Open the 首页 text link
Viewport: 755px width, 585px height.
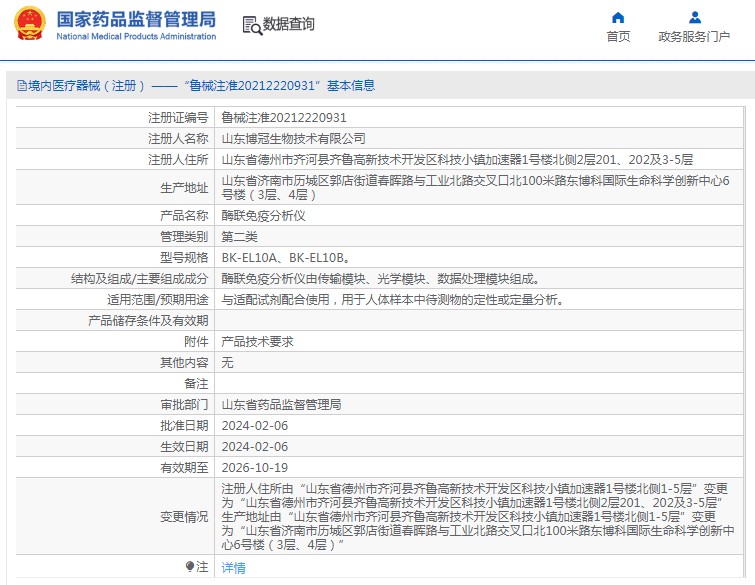618,37
